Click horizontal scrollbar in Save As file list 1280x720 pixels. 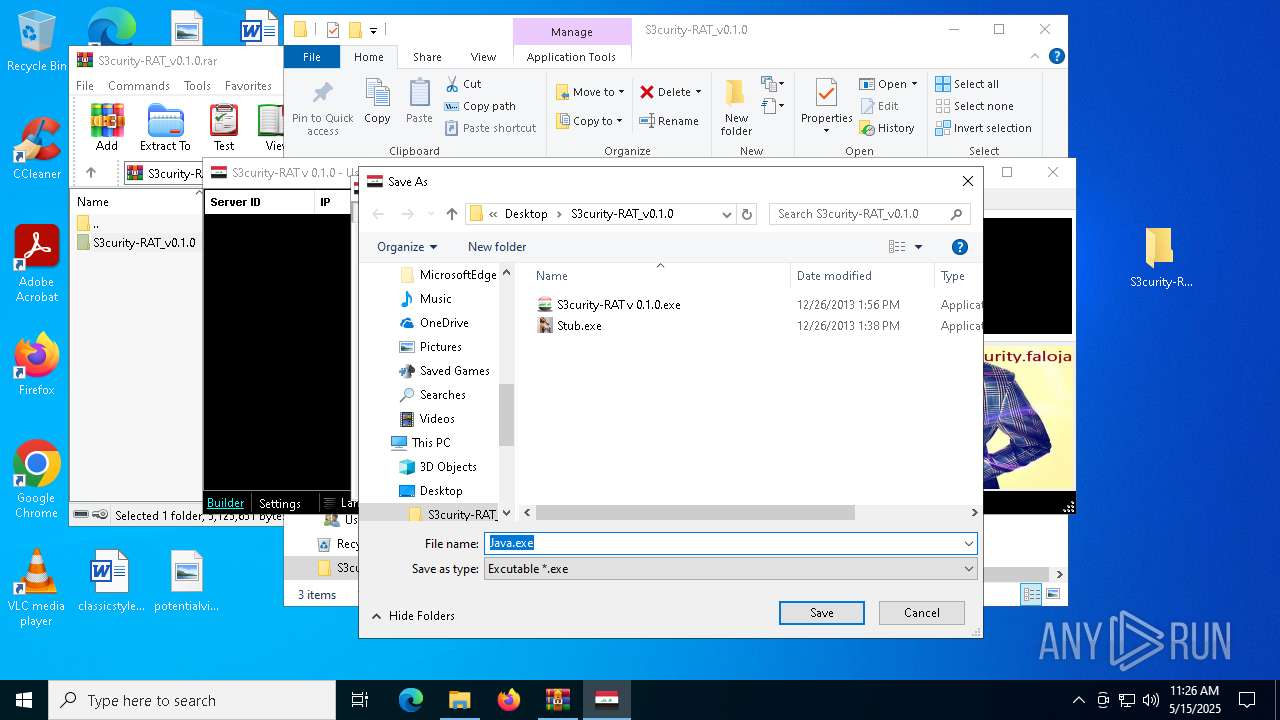coord(695,512)
